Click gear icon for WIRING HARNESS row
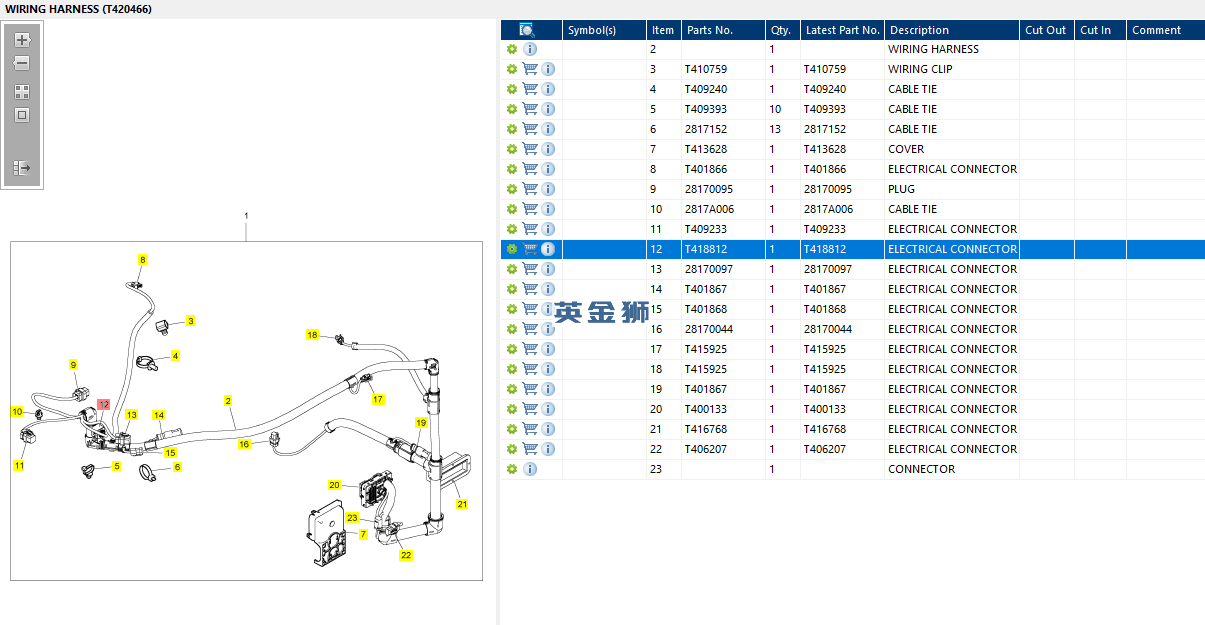This screenshot has height=625, width=1205. coord(512,49)
